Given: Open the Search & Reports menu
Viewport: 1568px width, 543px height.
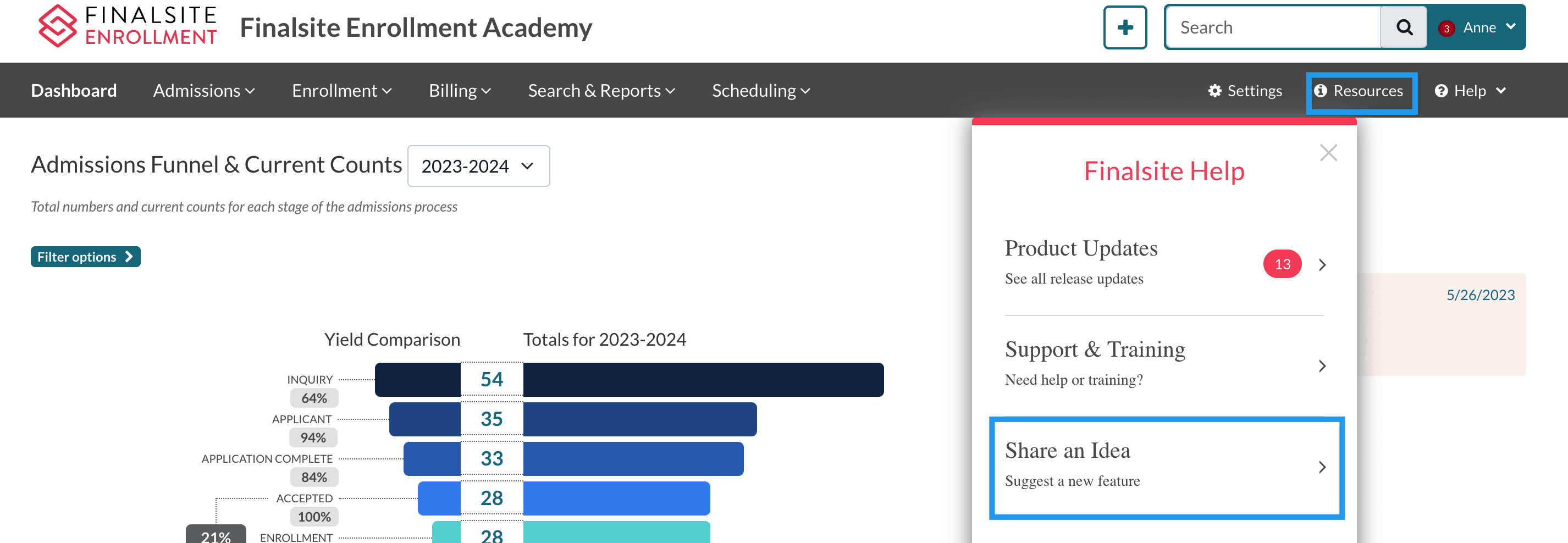Looking at the screenshot, I should [601, 91].
